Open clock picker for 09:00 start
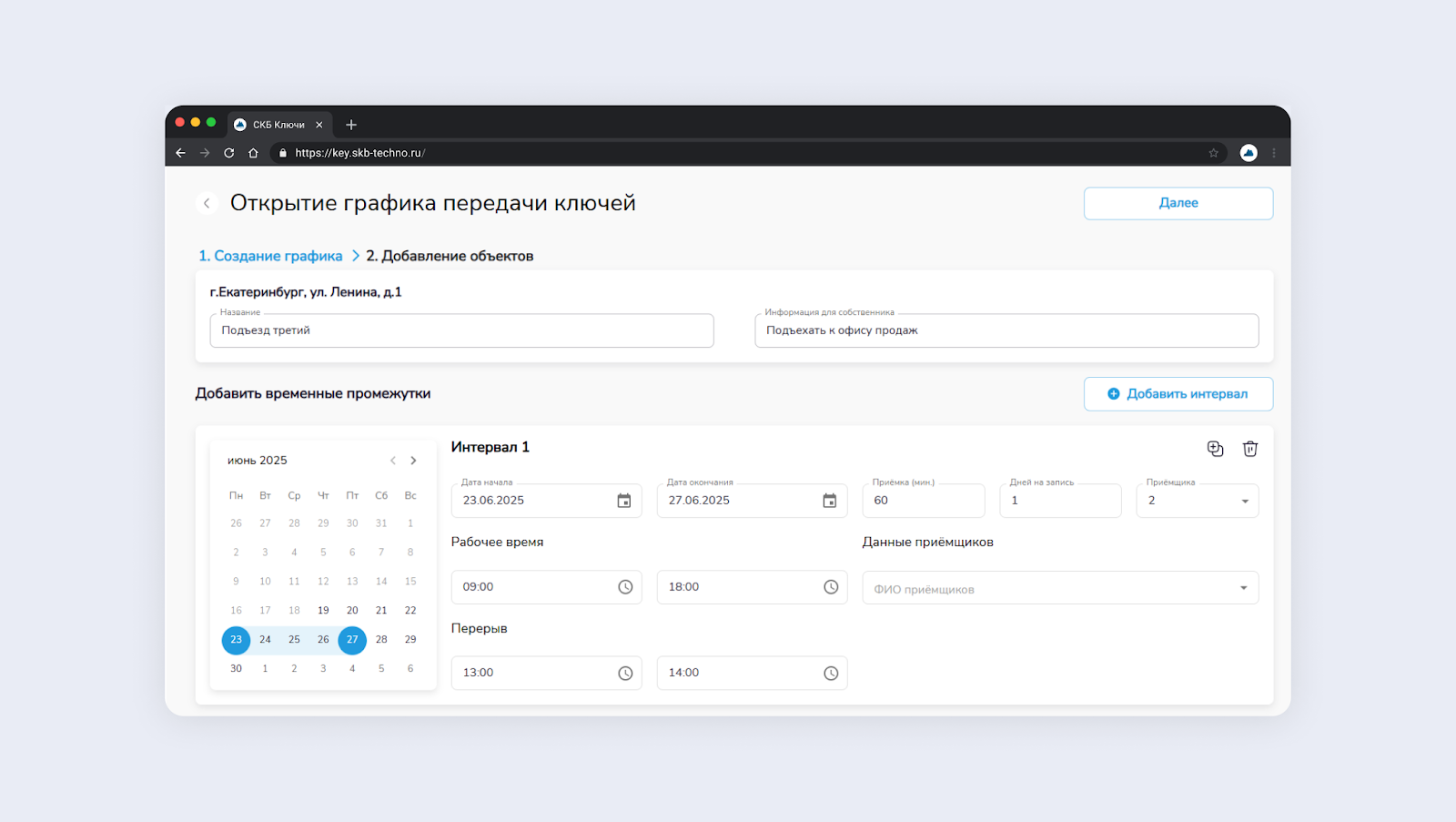This screenshot has width=1456, height=822. coord(625,587)
